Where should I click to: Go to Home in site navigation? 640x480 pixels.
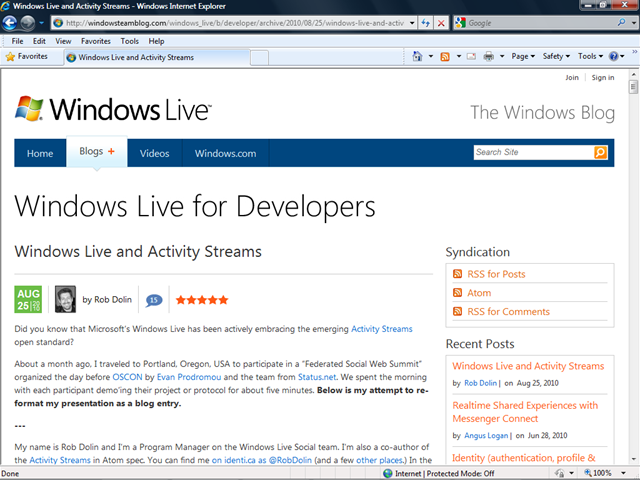(x=40, y=153)
